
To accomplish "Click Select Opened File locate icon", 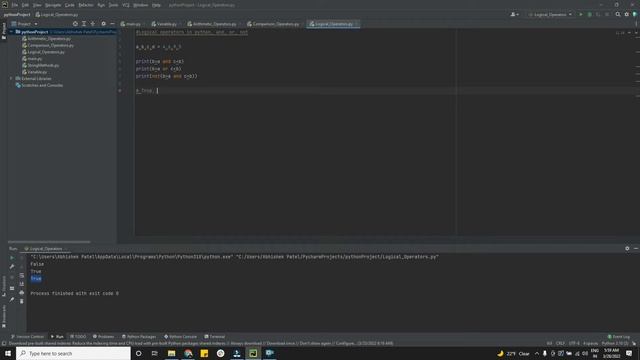I will point(75,24).
